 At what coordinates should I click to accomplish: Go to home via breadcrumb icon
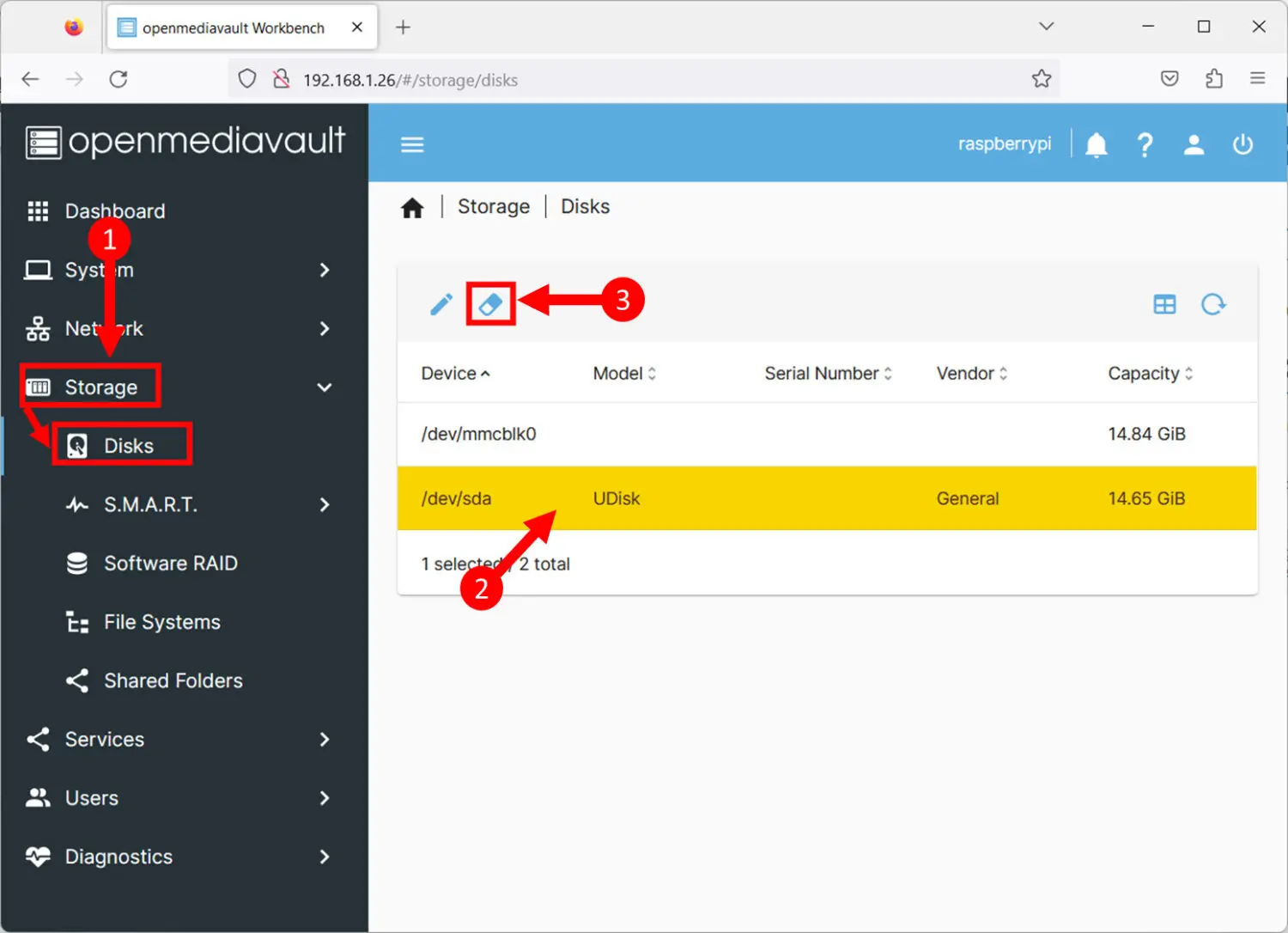point(412,208)
